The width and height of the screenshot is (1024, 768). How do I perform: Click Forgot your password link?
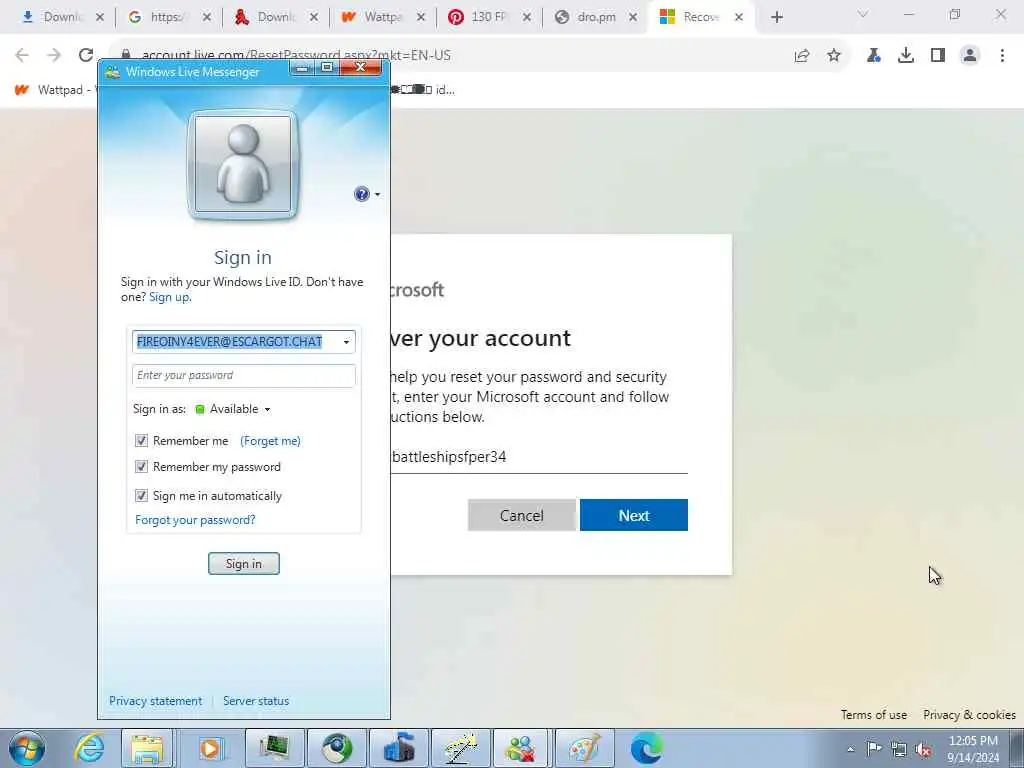coord(195,520)
